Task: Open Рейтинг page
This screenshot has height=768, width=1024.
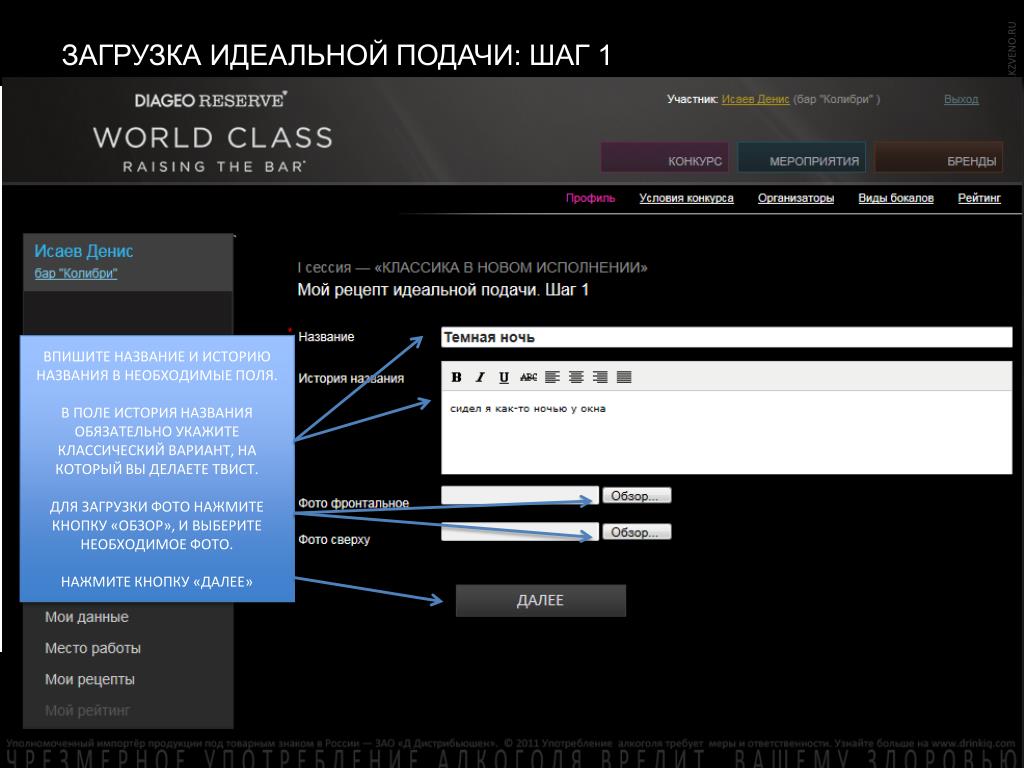Action: 979,198
